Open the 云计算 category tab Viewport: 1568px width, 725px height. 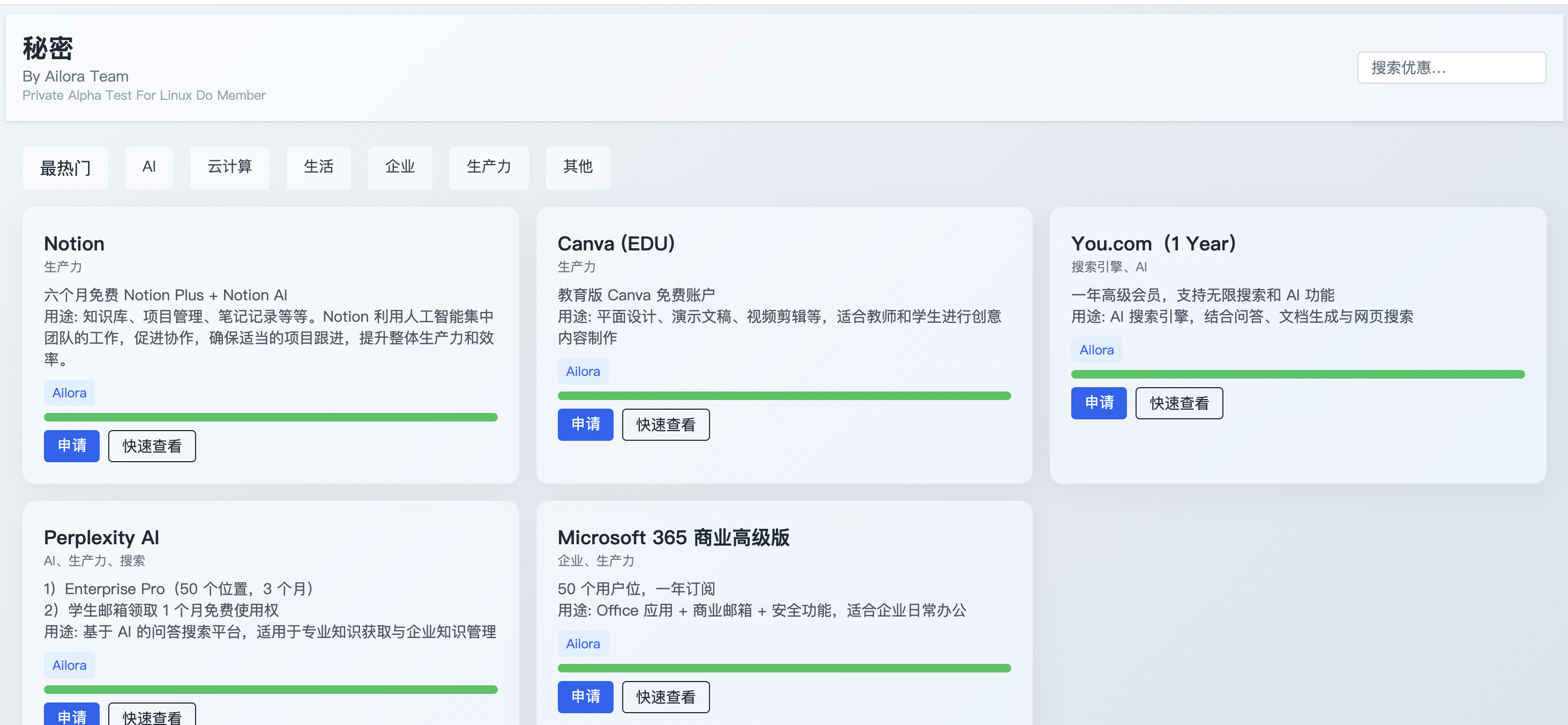(x=229, y=167)
